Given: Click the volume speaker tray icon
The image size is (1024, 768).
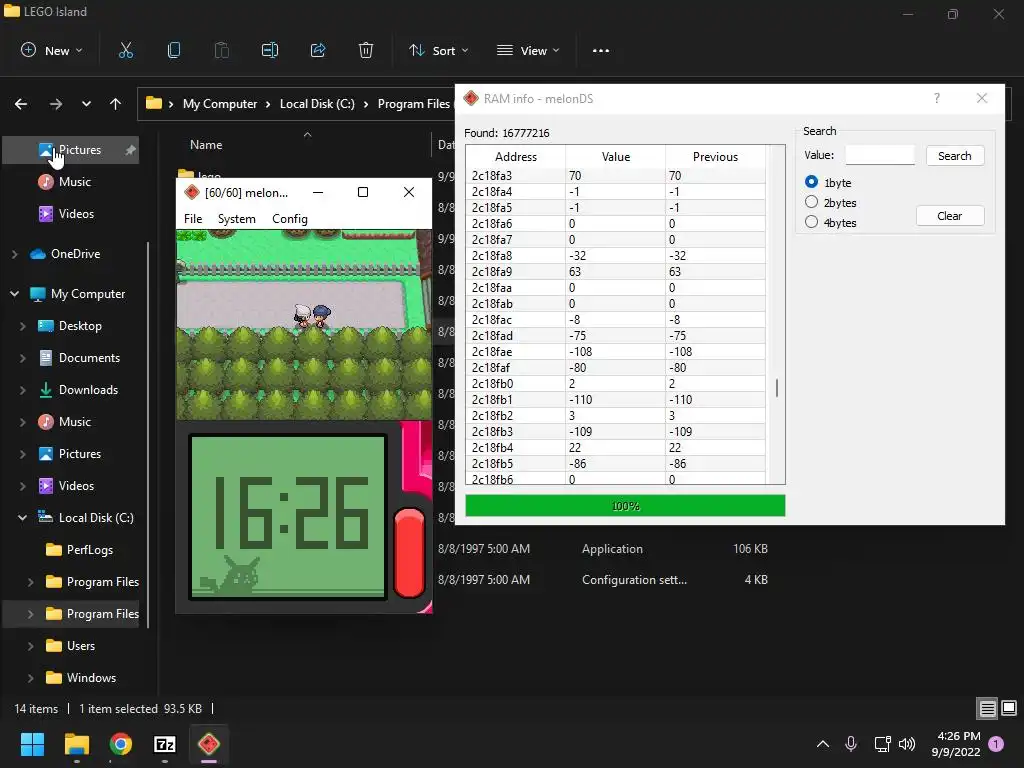Looking at the screenshot, I should (907, 744).
